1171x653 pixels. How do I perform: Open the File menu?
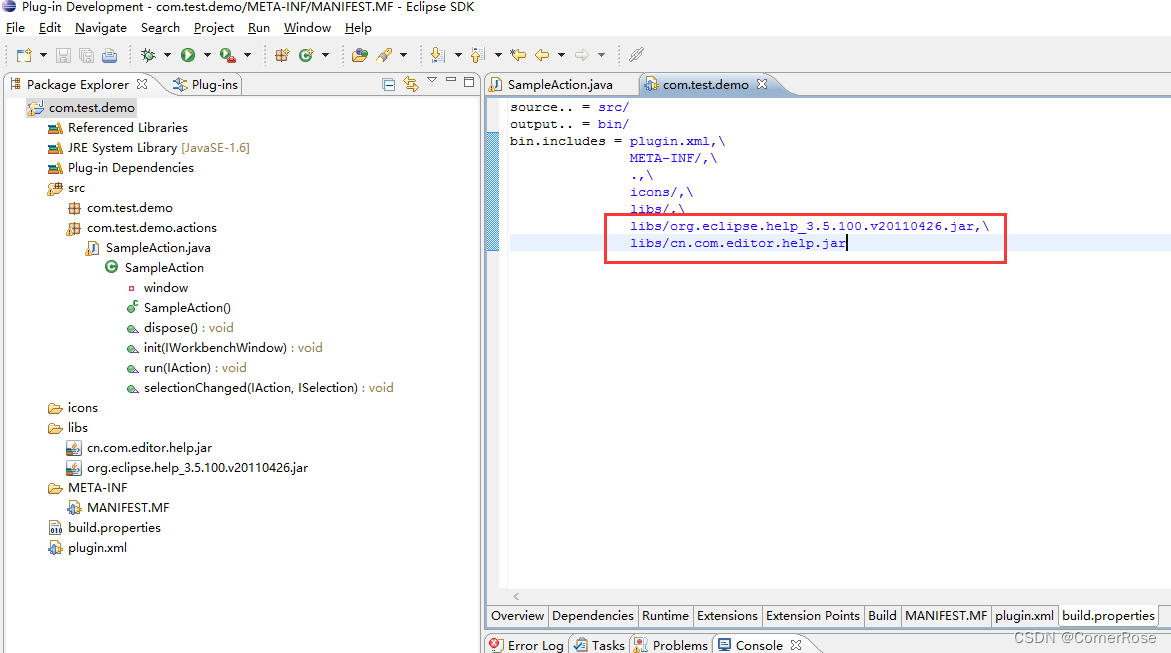(16, 28)
